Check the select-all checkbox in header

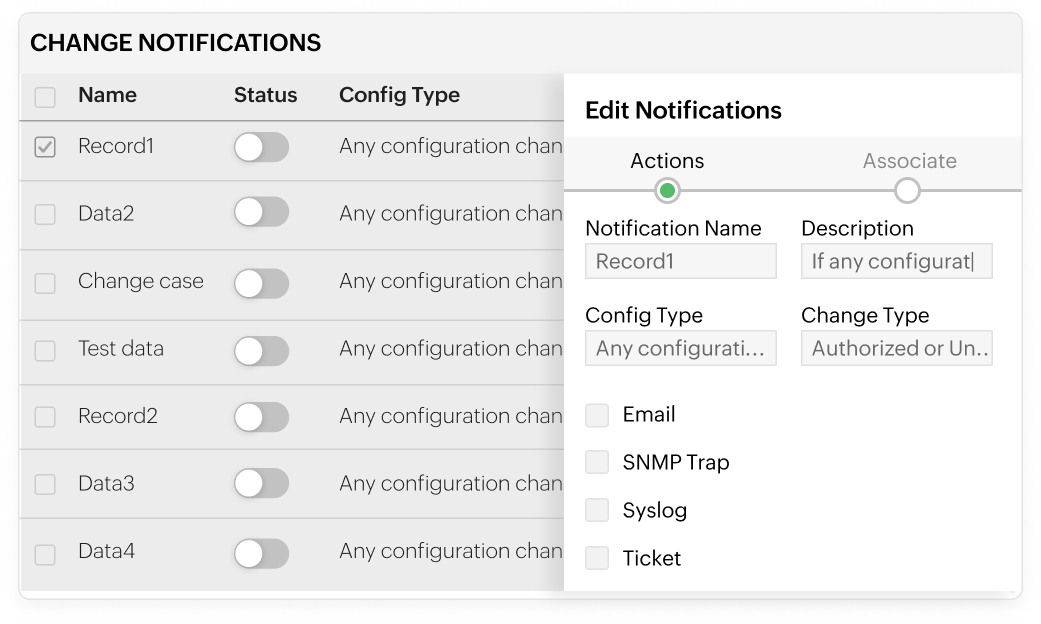[45, 95]
